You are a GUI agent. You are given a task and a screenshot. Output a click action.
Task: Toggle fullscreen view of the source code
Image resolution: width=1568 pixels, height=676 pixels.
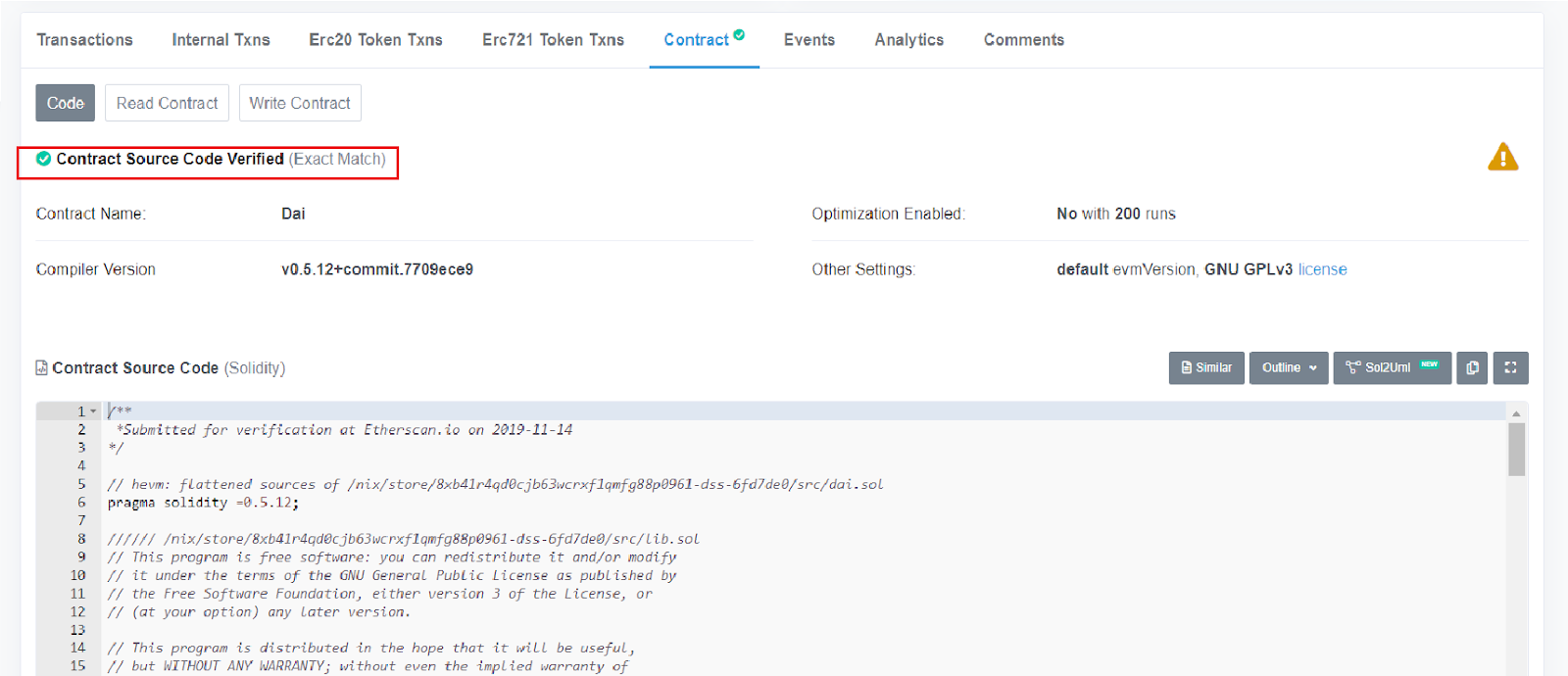[1510, 367]
